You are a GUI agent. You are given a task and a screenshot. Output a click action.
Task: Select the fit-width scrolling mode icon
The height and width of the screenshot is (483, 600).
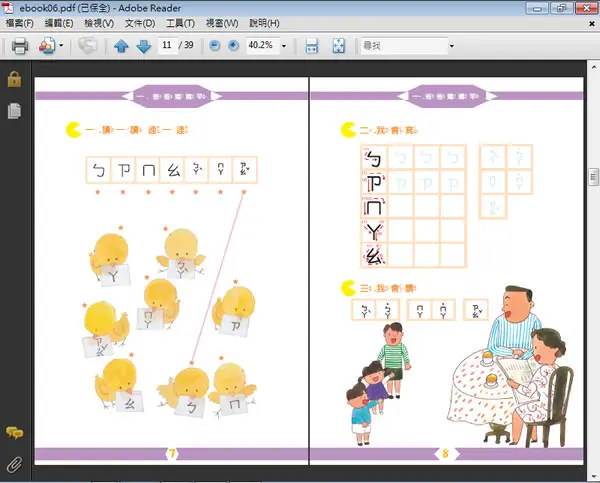coord(312,46)
